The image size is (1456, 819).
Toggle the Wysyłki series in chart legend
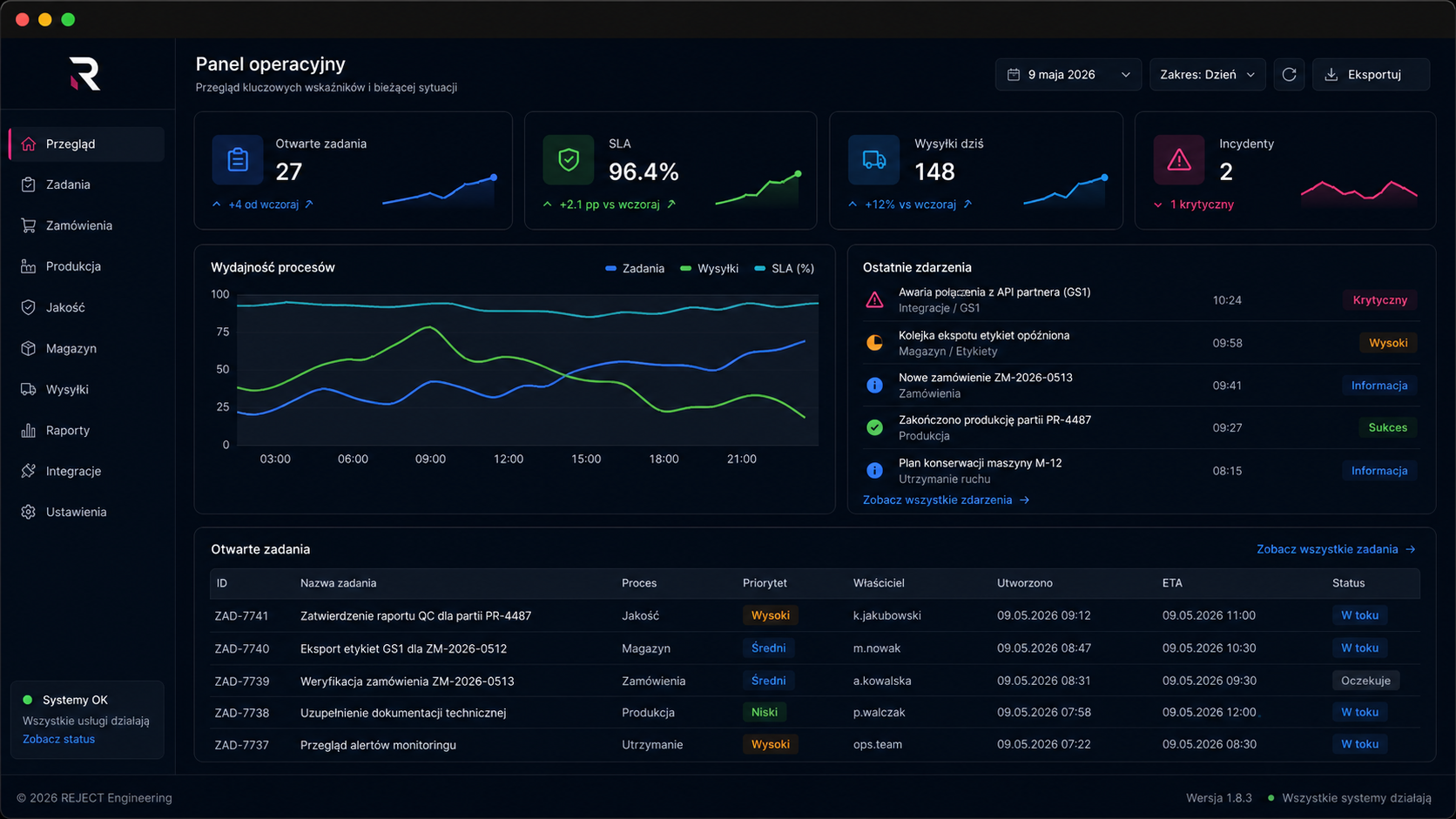coord(710,268)
